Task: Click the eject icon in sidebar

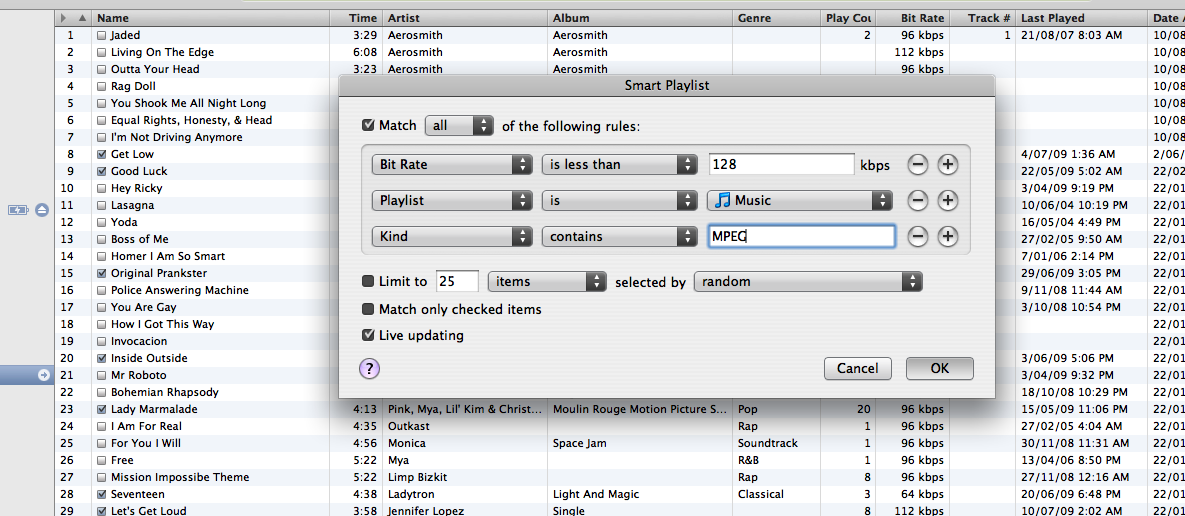Action: pyautogui.click(x=42, y=209)
